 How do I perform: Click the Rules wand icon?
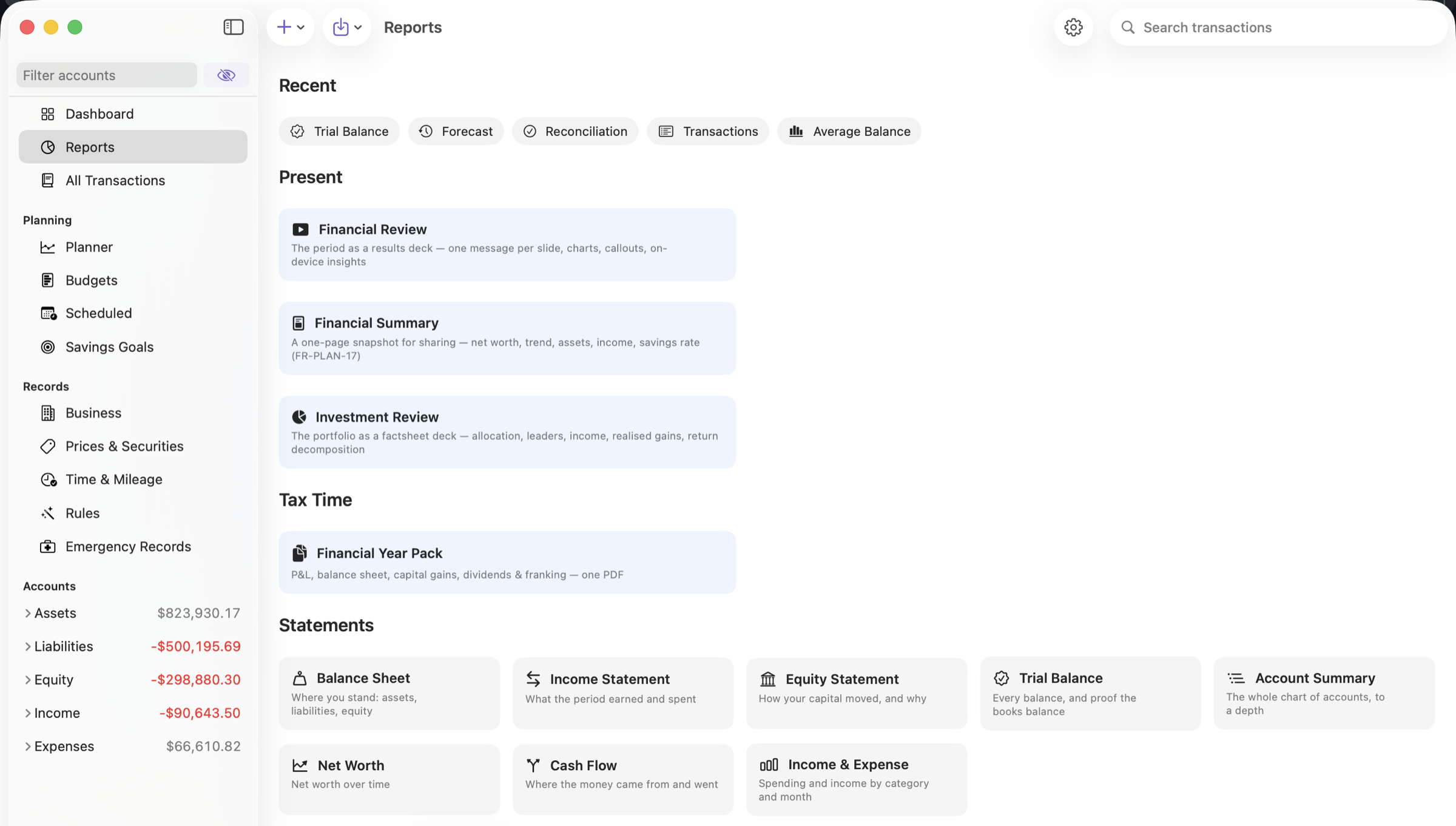48,513
